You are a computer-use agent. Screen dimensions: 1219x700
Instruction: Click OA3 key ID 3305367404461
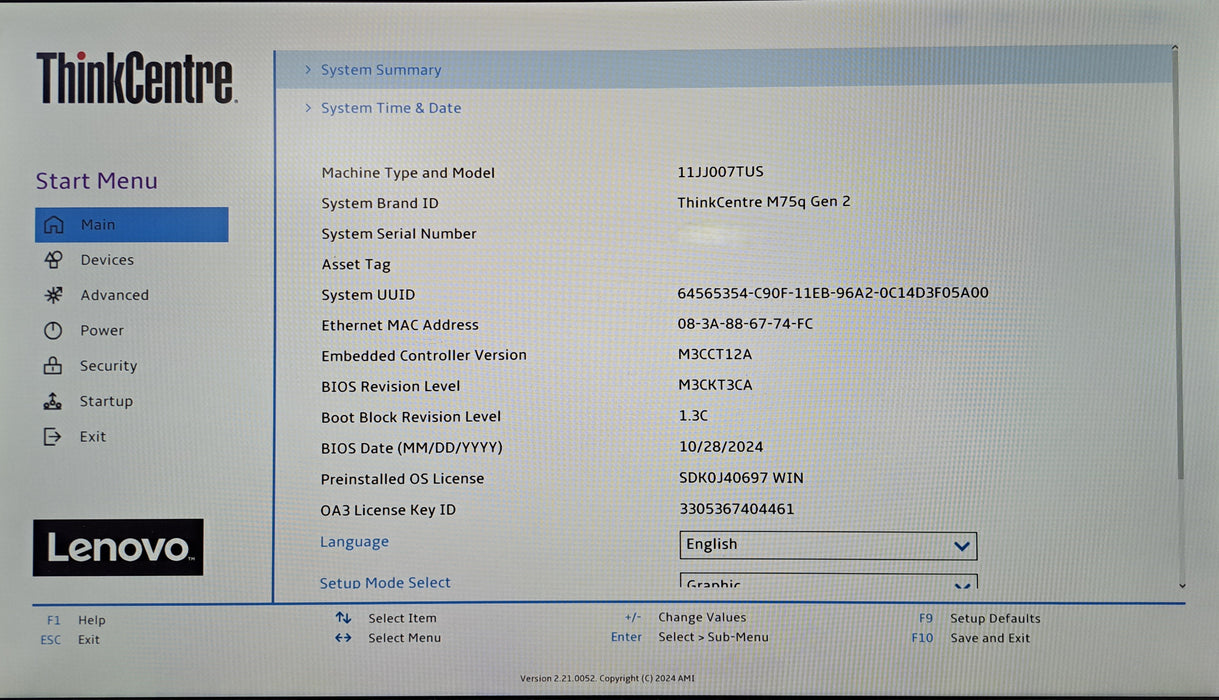[737, 509]
